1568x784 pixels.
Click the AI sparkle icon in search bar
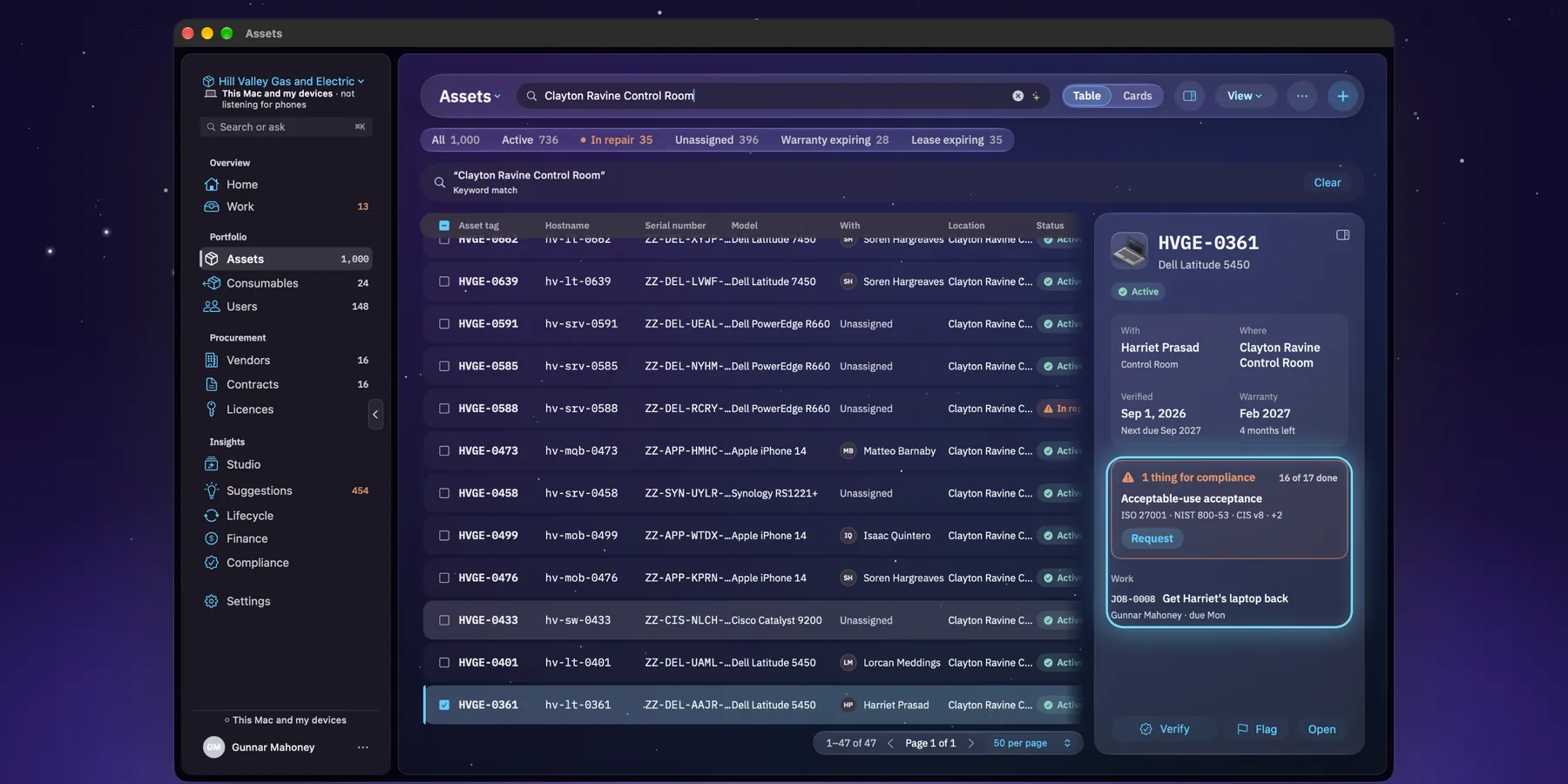click(1036, 96)
